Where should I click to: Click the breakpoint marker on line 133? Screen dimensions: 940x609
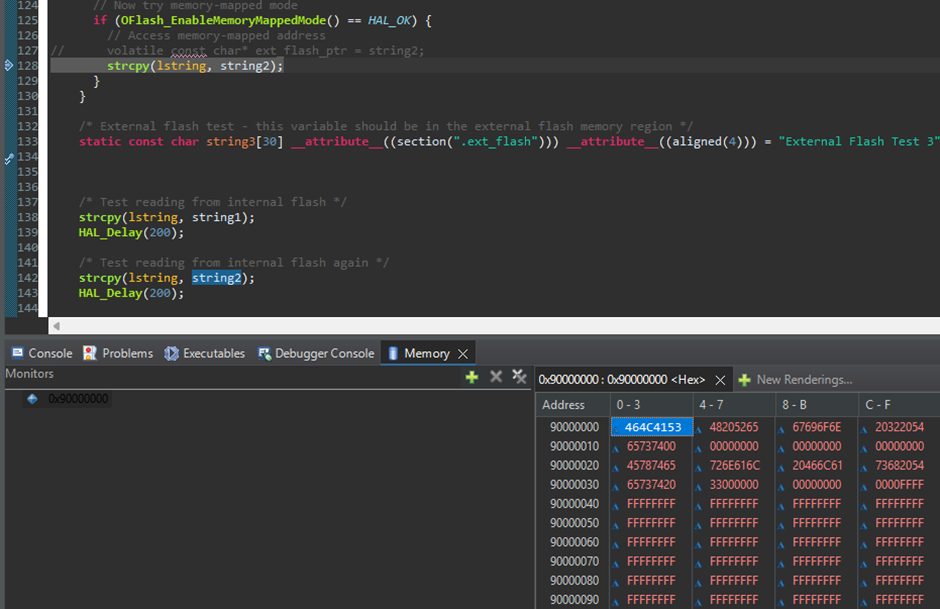click(9, 158)
